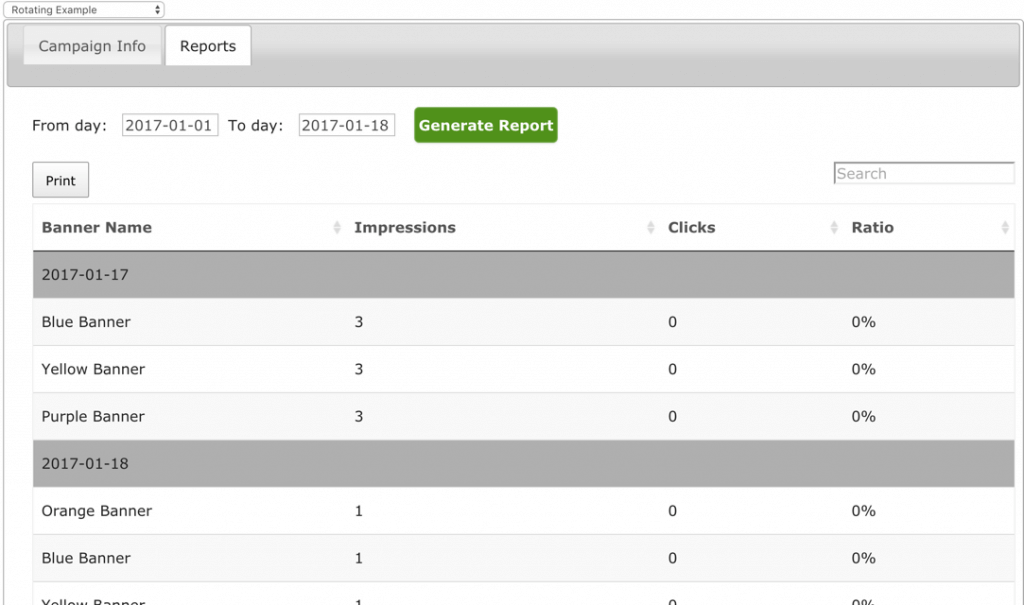Image resolution: width=1024 pixels, height=605 pixels.
Task: Click the Print button
Action: click(x=61, y=180)
